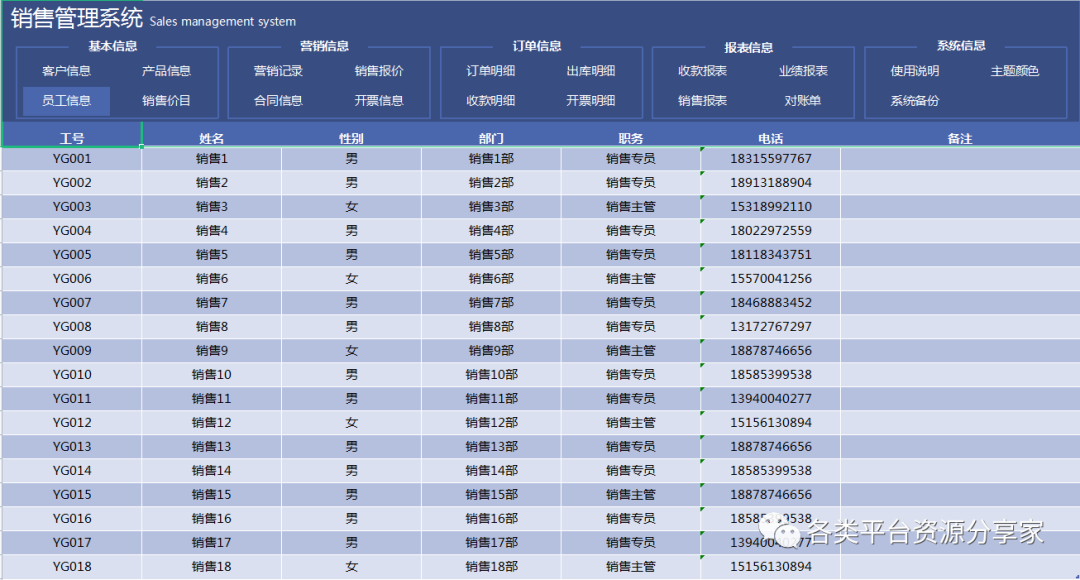This screenshot has width=1080, height=580.
Task: Select the highlighted 员工信息 button
Action: pyautogui.click(x=66, y=101)
